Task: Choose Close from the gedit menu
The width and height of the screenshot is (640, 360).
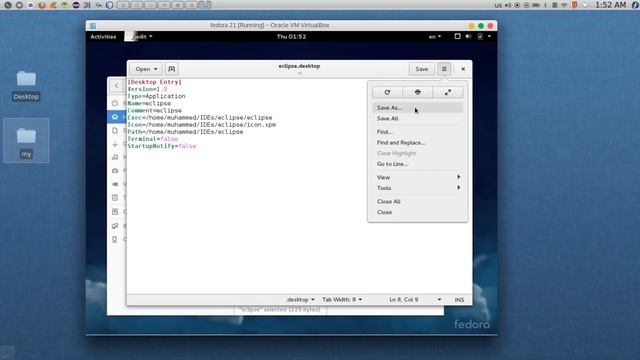Action: pos(418,212)
